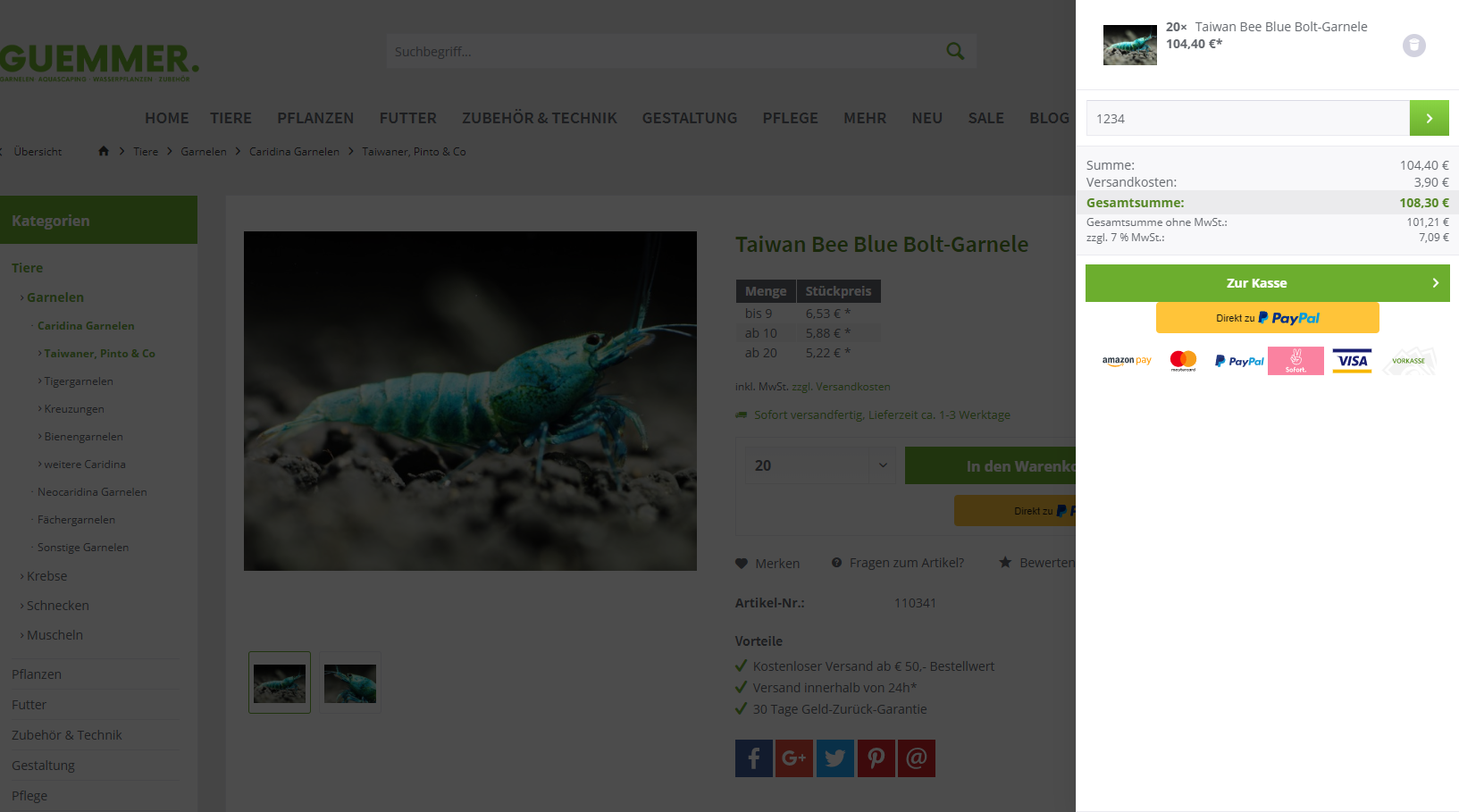
Task: Pay with Direkt zu PayPal in cart
Action: click(x=1267, y=318)
